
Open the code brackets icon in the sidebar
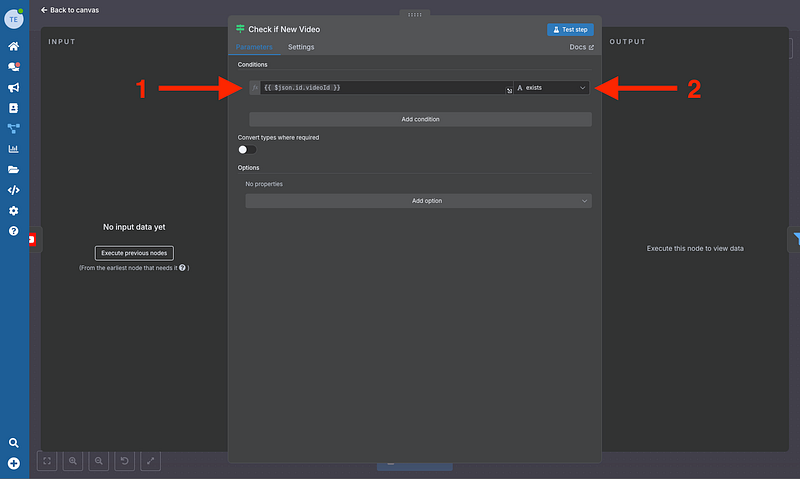point(14,190)
